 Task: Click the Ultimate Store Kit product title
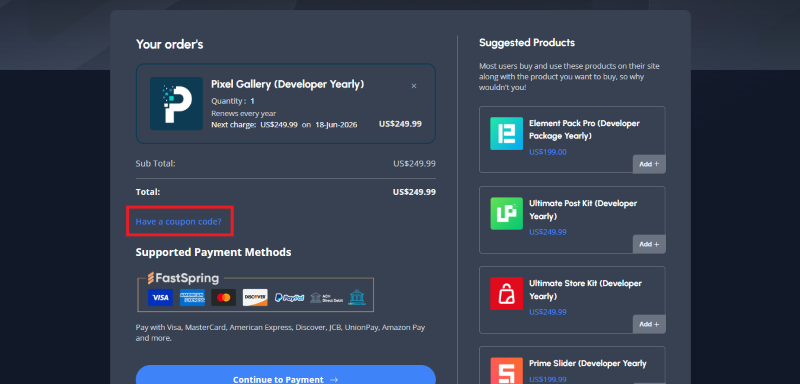[x=585, y=290]
